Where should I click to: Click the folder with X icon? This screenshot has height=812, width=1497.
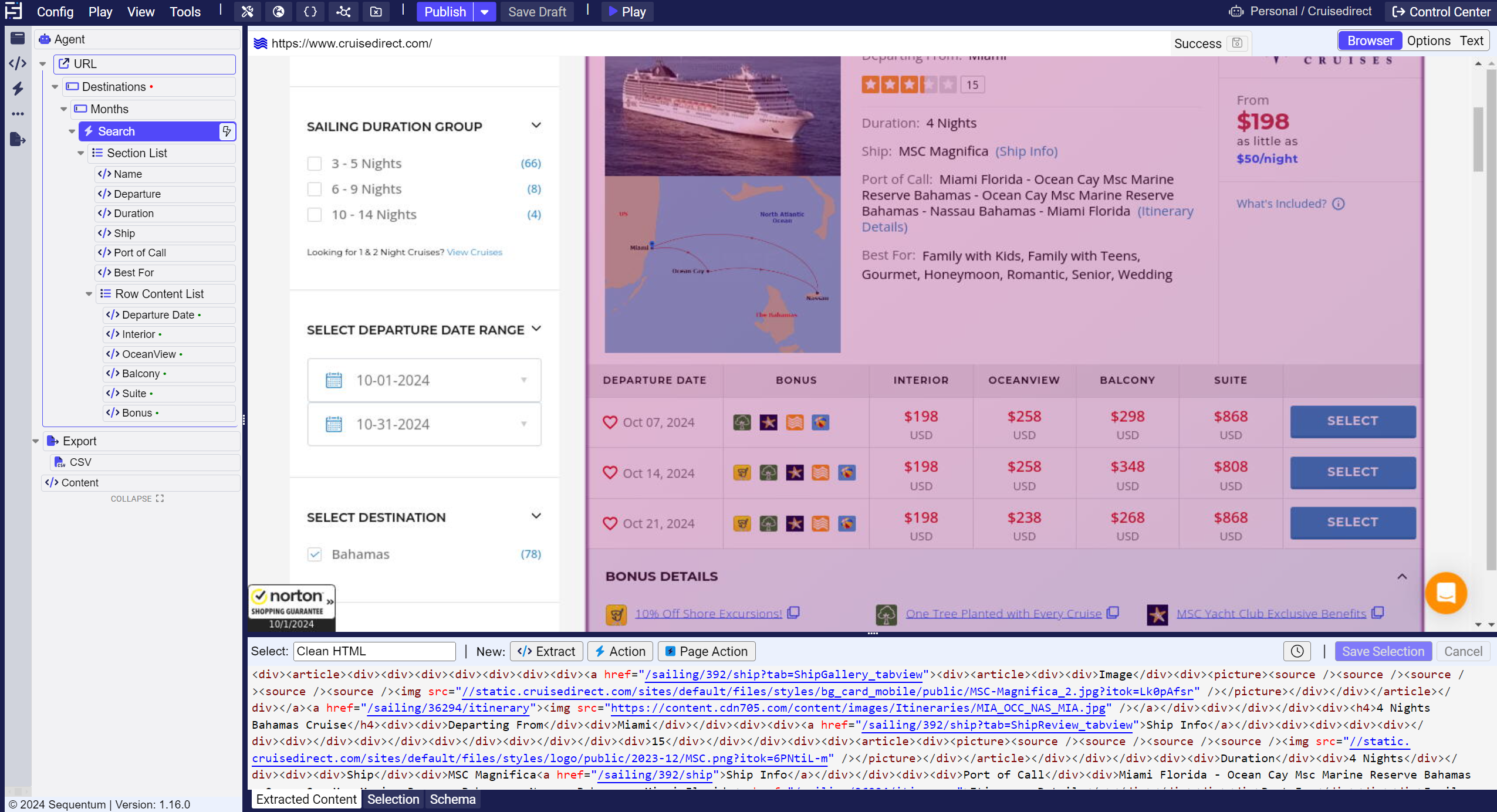click(376, 12)
